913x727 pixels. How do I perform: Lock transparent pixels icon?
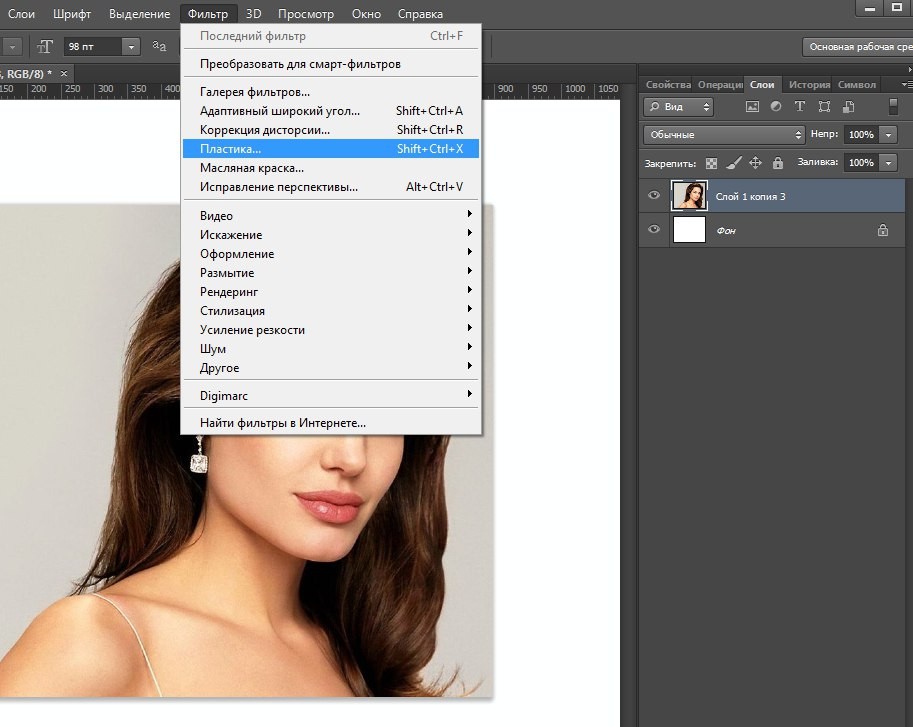coord(711,163)
